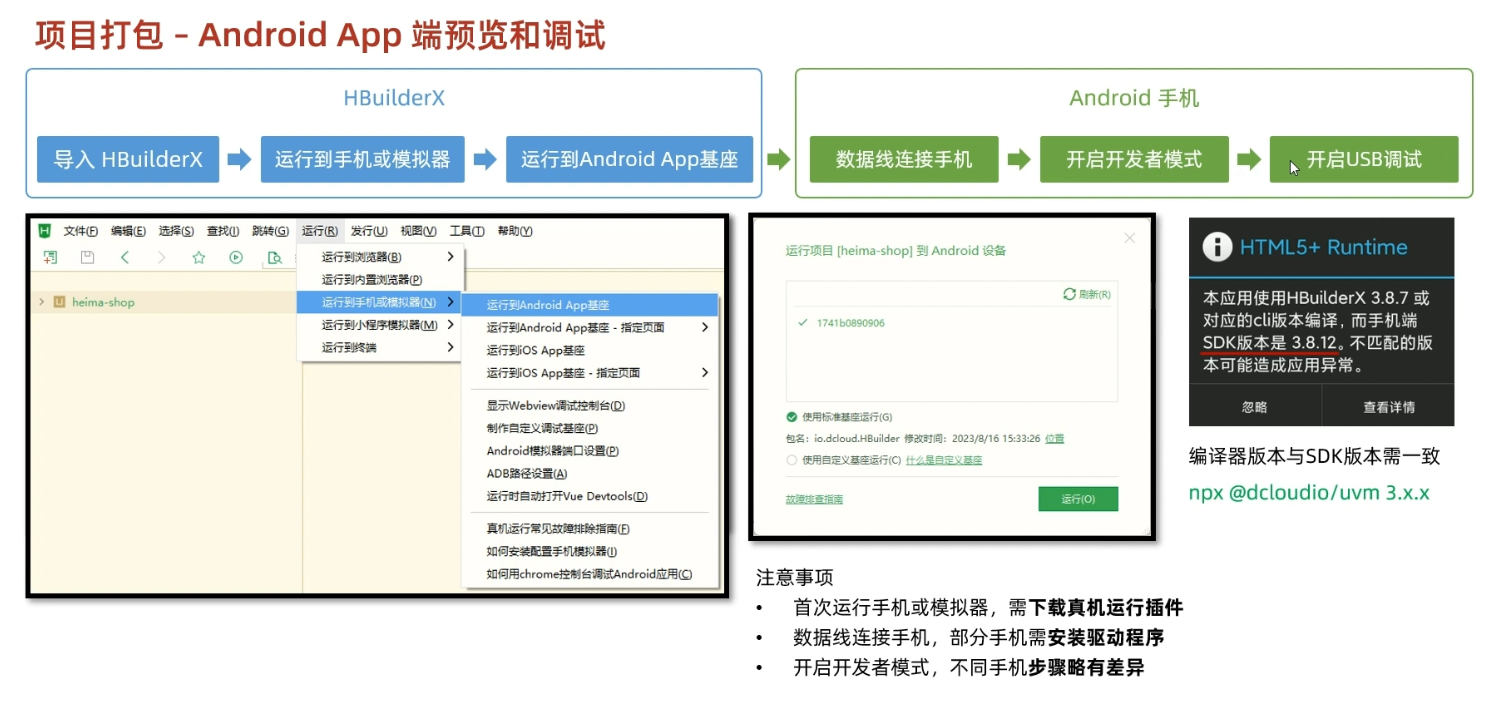This screenshot has width=1498, height=705.
Task: Open the 编辑(E) menu
Action: [x=128, y=231]
